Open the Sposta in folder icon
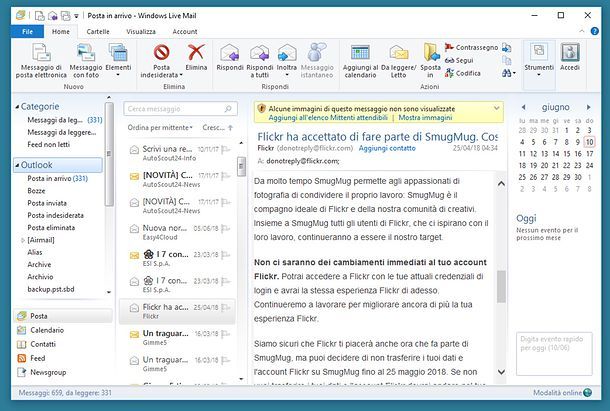 click(431, 60)
